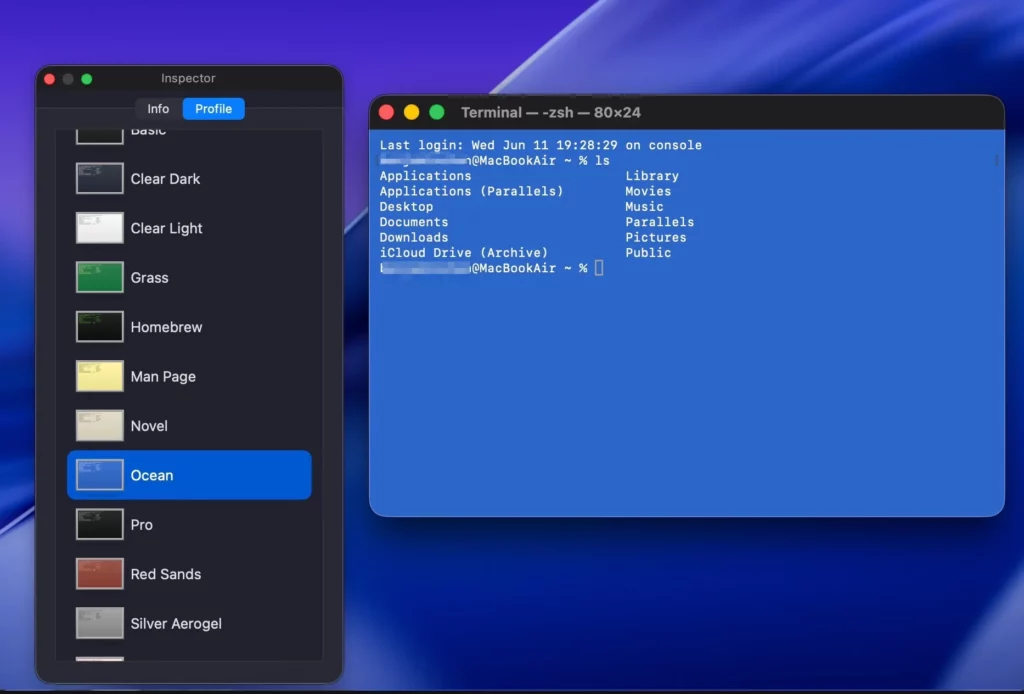This screenshot has width=1024, height=694.
Task: Click the Homebrew profile name
Action: tap(167, 327)
